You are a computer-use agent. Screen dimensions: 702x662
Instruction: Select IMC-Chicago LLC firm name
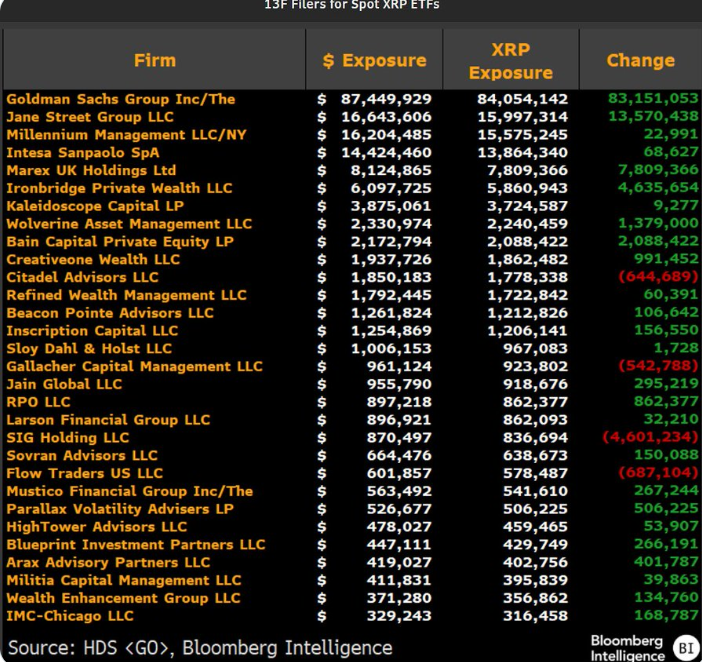point(70,616)
